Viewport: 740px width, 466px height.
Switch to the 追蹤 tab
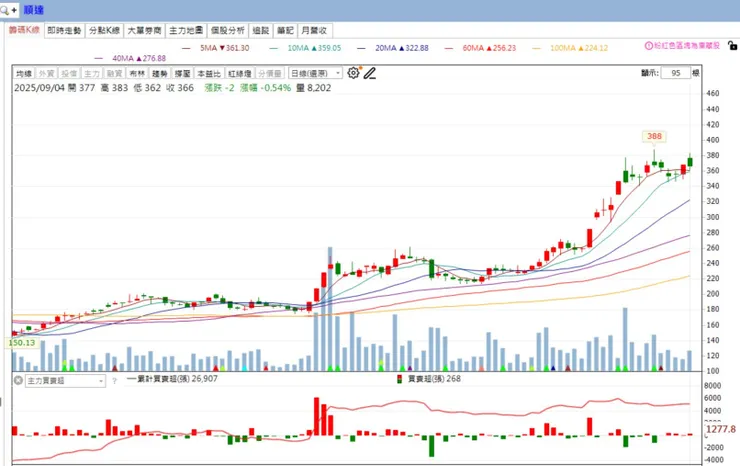coord(261,31)
